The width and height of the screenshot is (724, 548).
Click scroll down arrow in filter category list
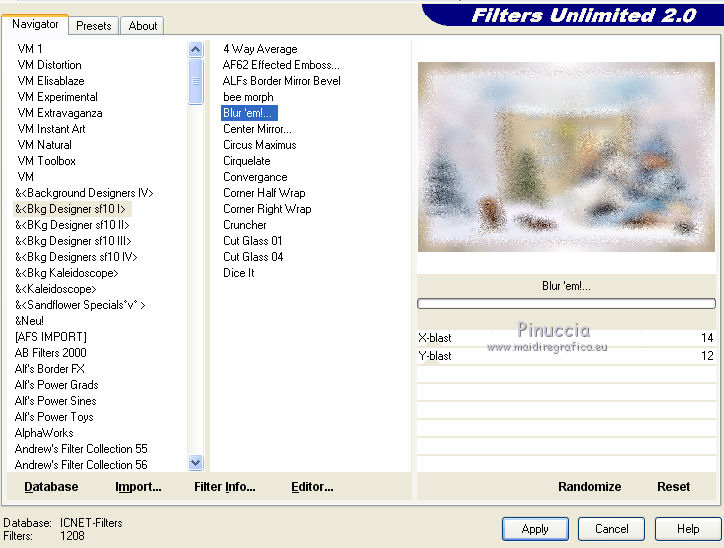pyautogui.click(x=196, y=462)
